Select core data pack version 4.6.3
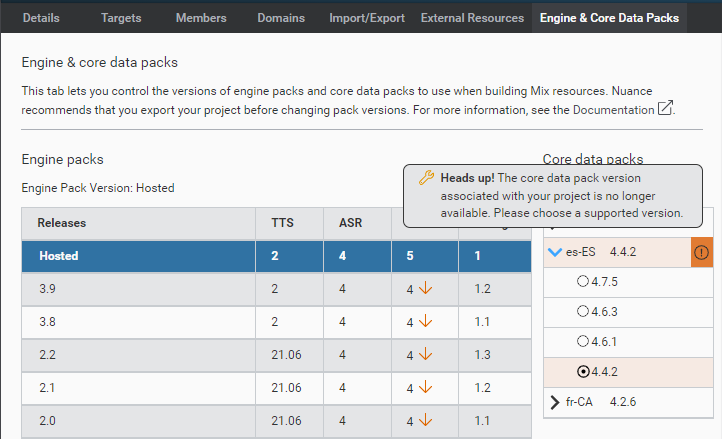The height and width of the screenshot is (439, 722). click(583, 312)
